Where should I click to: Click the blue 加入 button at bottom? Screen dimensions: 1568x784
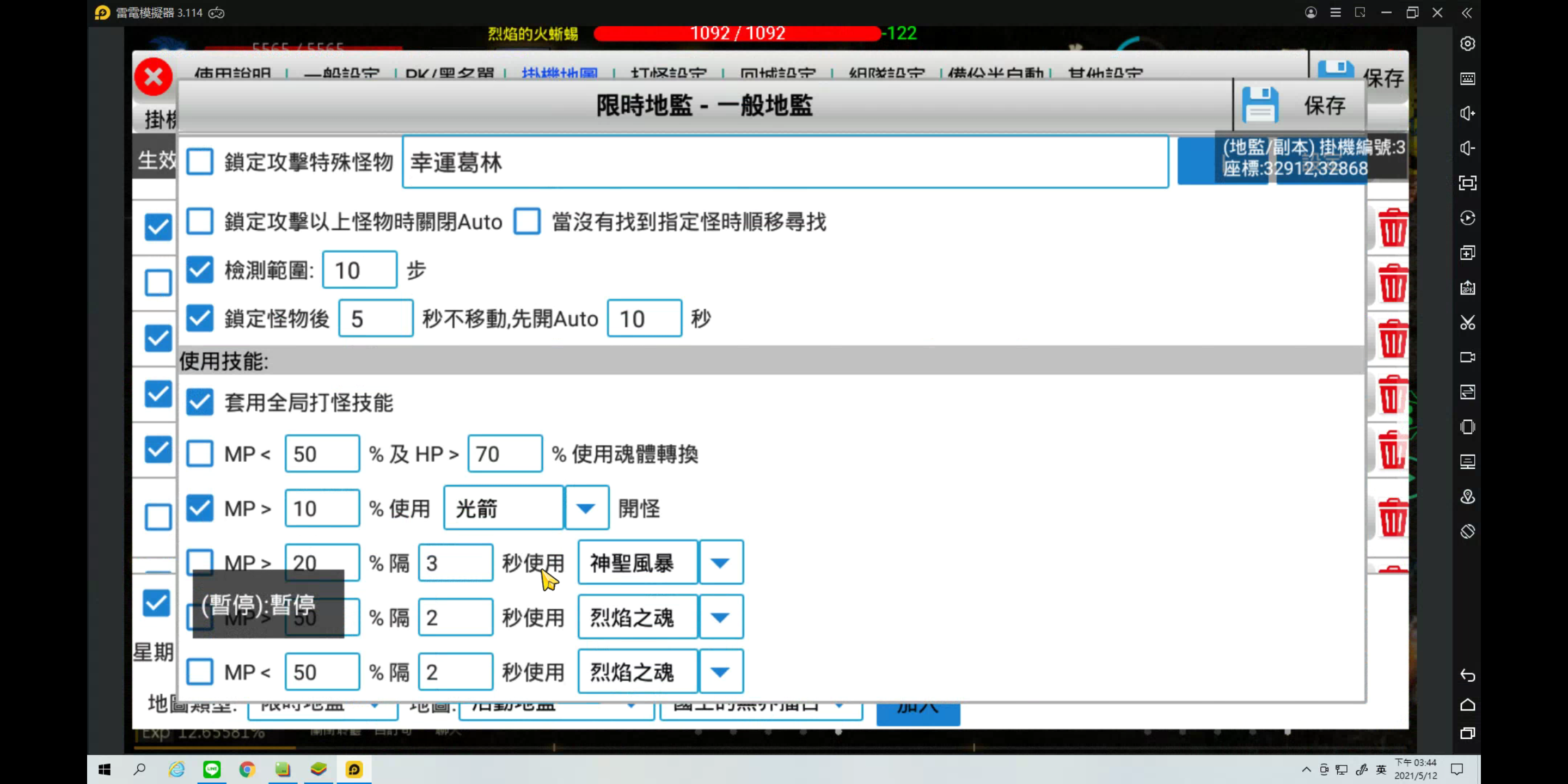tap(918, 712)
